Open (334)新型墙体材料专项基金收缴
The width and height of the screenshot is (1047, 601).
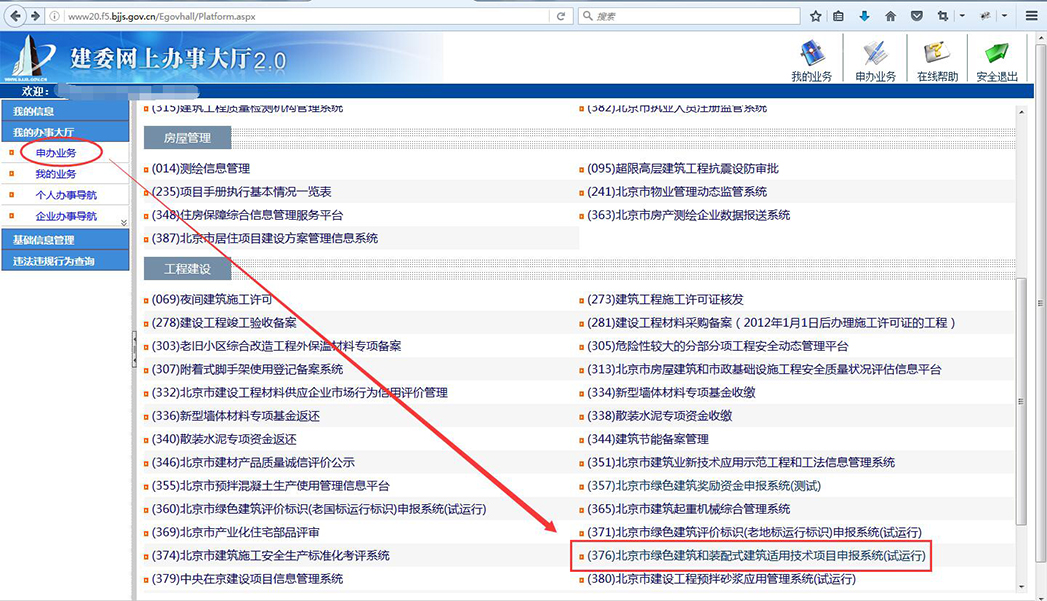671,393
